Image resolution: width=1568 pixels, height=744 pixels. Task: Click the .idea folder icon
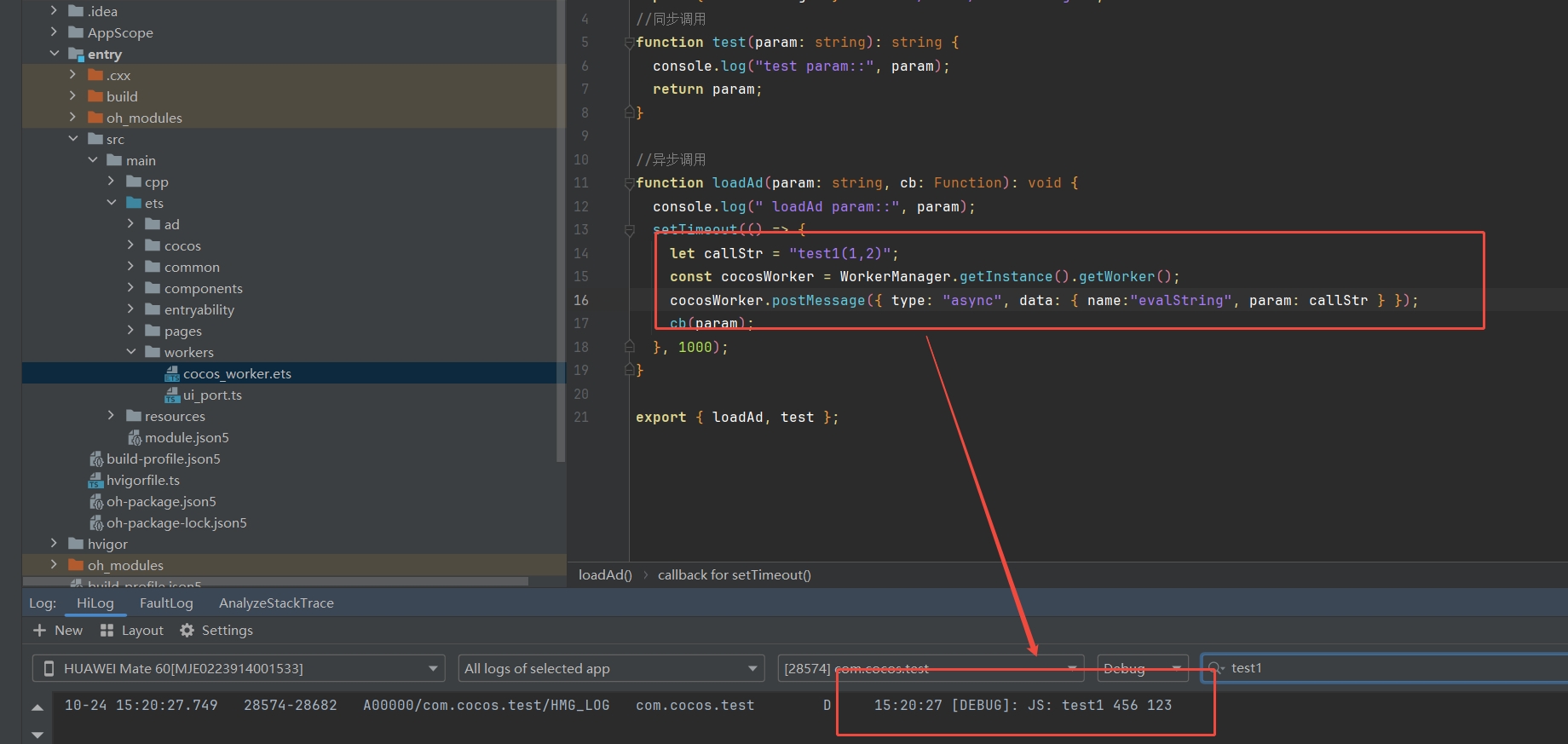pos(76,11)
